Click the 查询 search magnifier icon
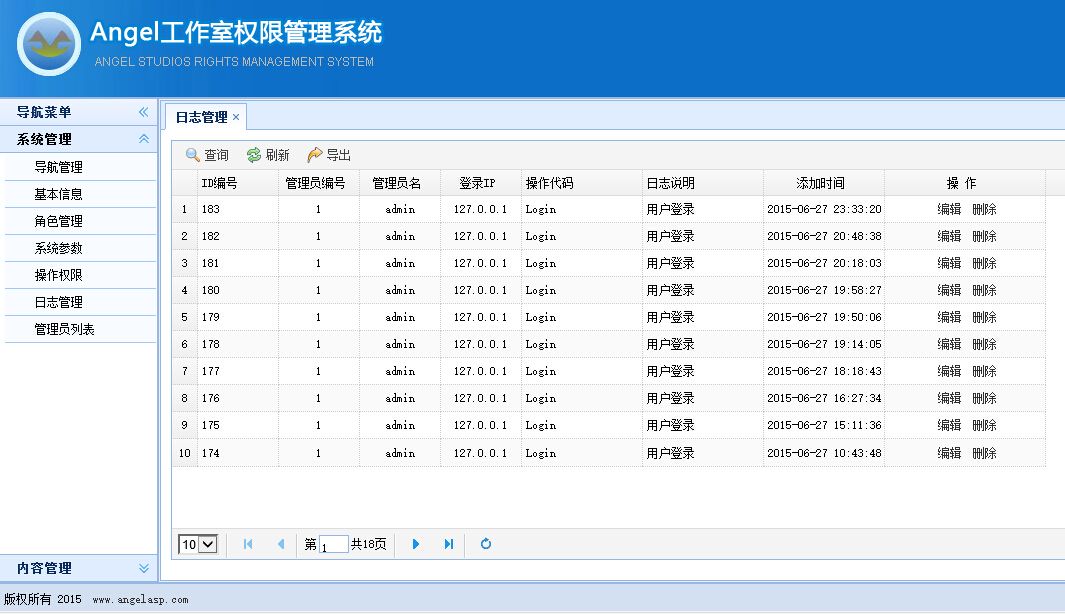1065x614 pixels. [193, 156]
